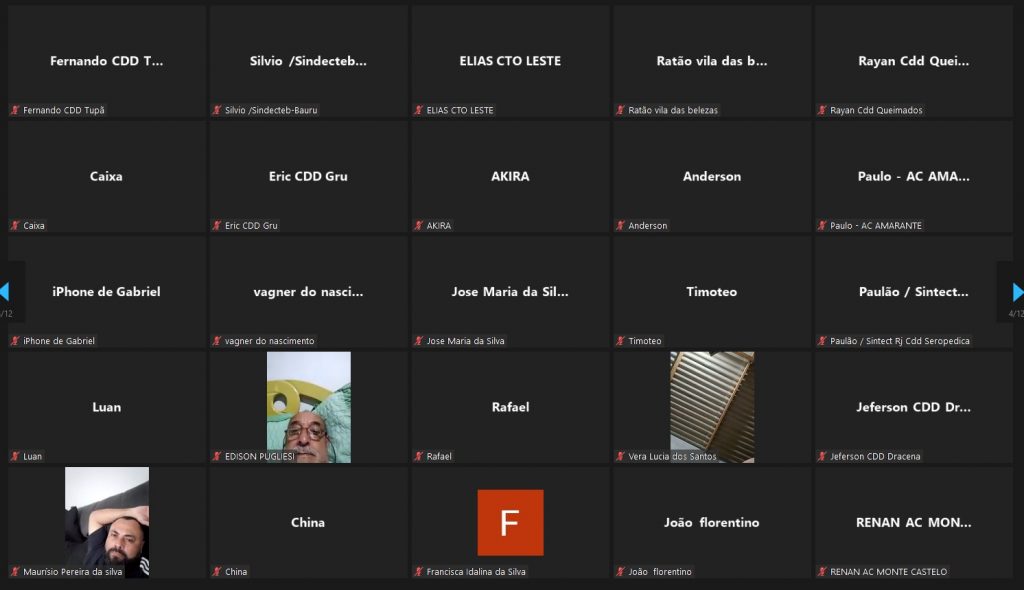Viewport: 1024px width, 590px height.
Task: Click the 'Rayan Cdd Queimados' small label
Action: [876, 110]
